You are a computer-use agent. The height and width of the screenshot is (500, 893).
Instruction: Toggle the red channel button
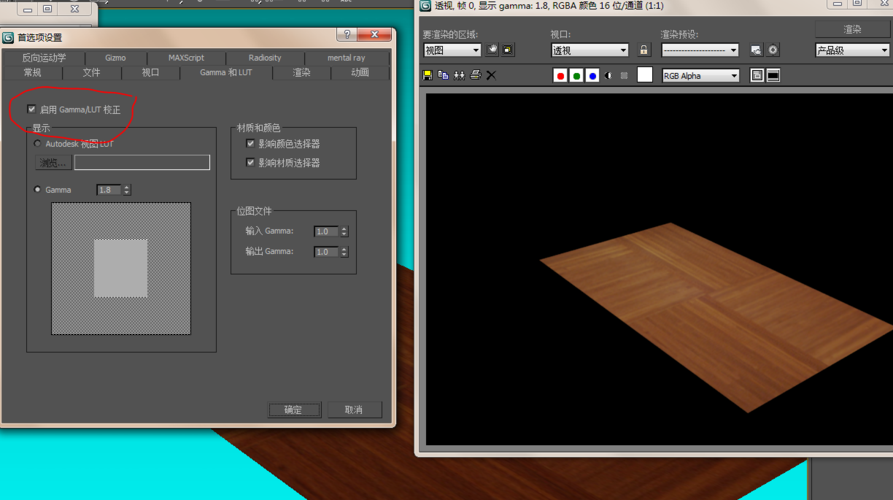pos(560,76)
